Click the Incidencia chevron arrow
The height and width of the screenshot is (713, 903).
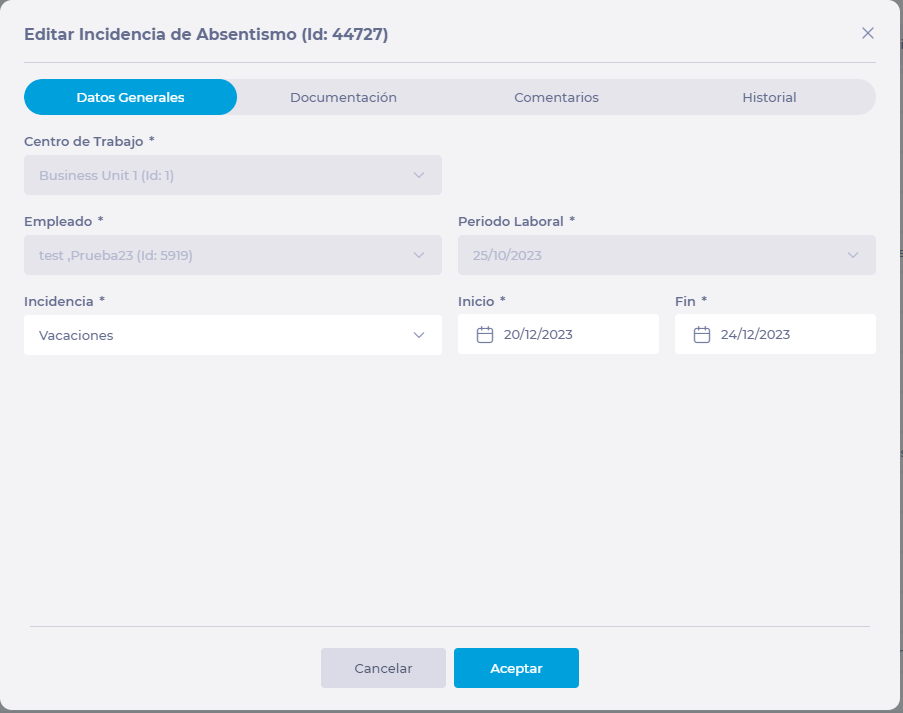click(x=419, y=335)
